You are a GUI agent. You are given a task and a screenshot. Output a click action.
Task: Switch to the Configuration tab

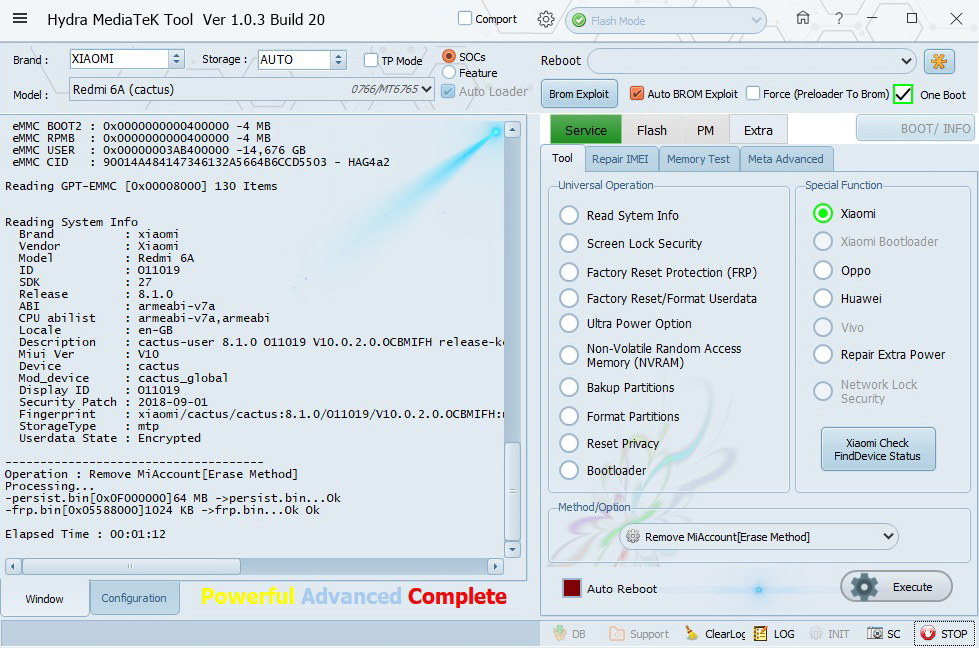click(x=134, y=598)
